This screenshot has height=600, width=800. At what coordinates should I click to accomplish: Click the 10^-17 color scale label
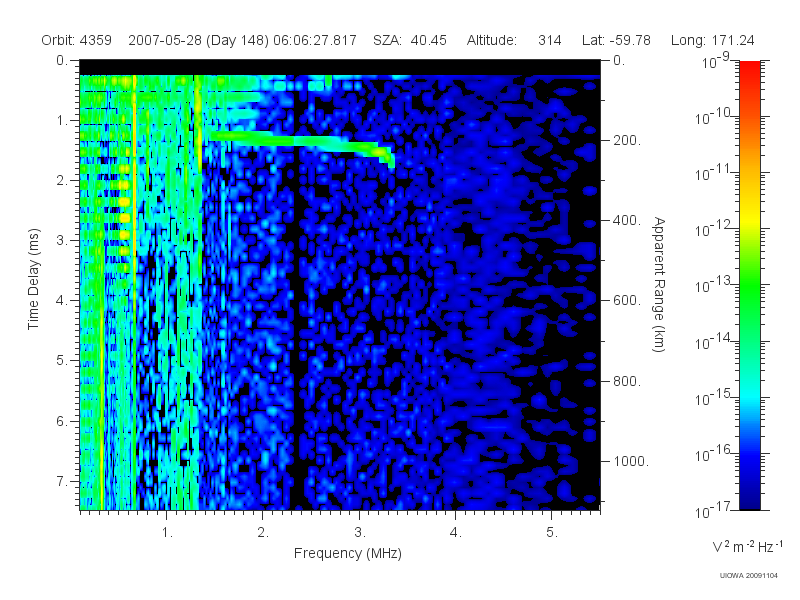click(712, 510)
